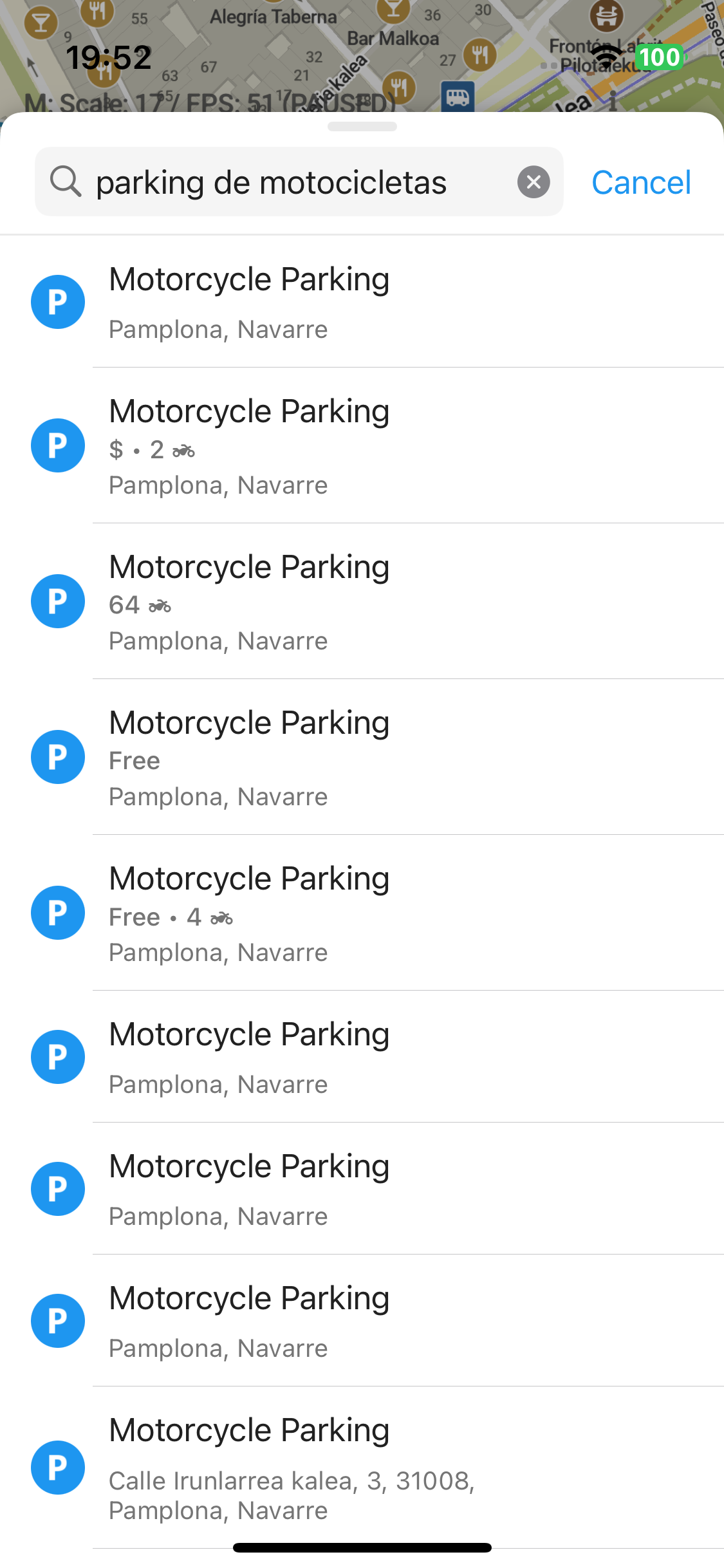Tap the parking icon of the Free 4-space result
Viewport: 724px width, 1568px height.
coord(58,913)
